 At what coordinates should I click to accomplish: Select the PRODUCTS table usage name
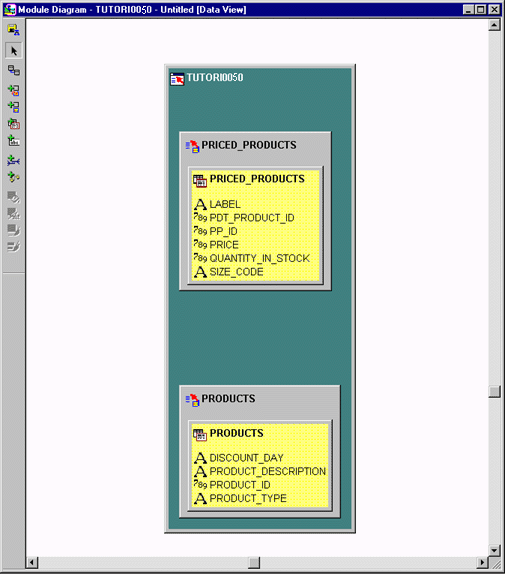pos(236,433)
